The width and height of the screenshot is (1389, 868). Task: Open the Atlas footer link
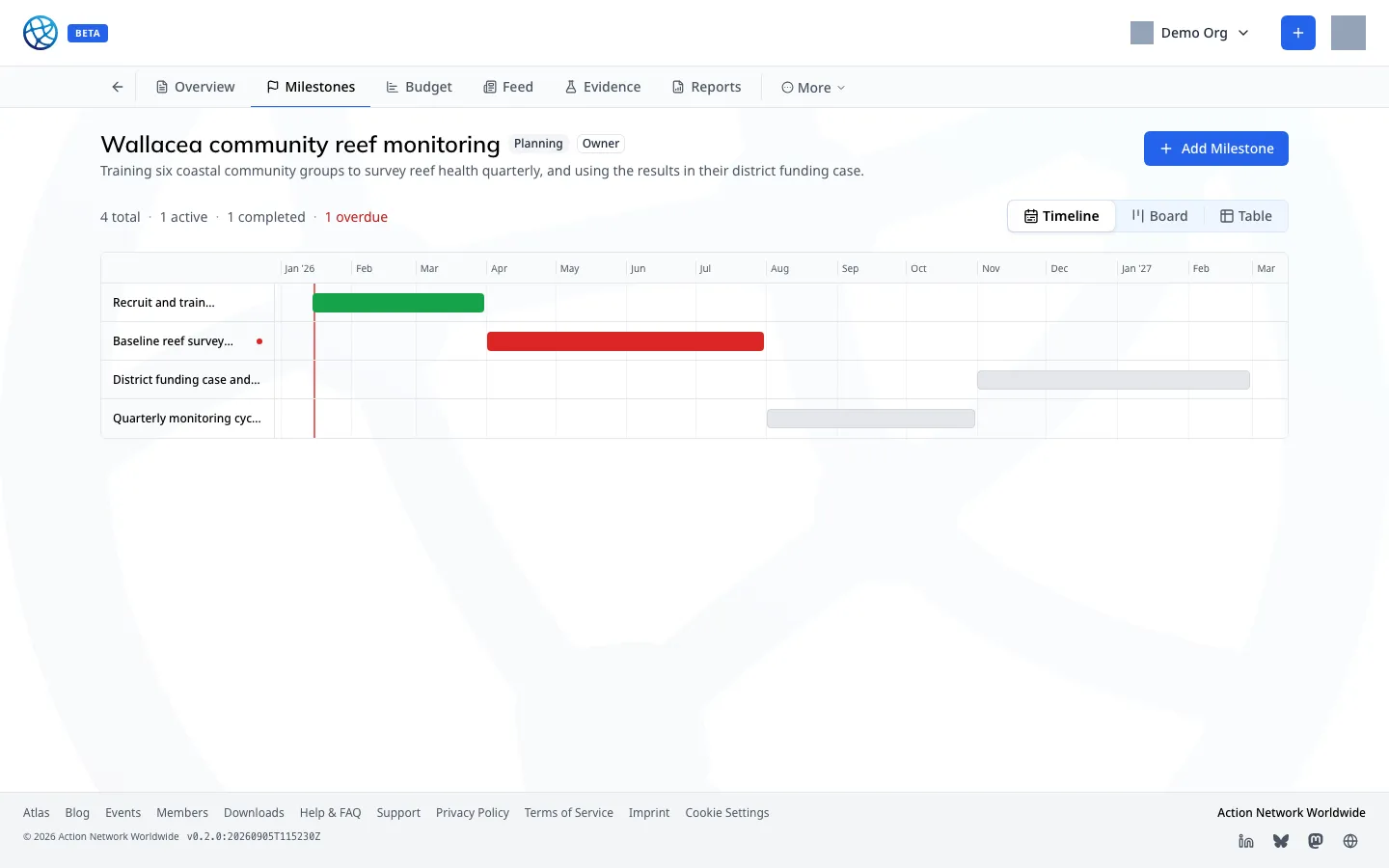[x=37, y=813]
